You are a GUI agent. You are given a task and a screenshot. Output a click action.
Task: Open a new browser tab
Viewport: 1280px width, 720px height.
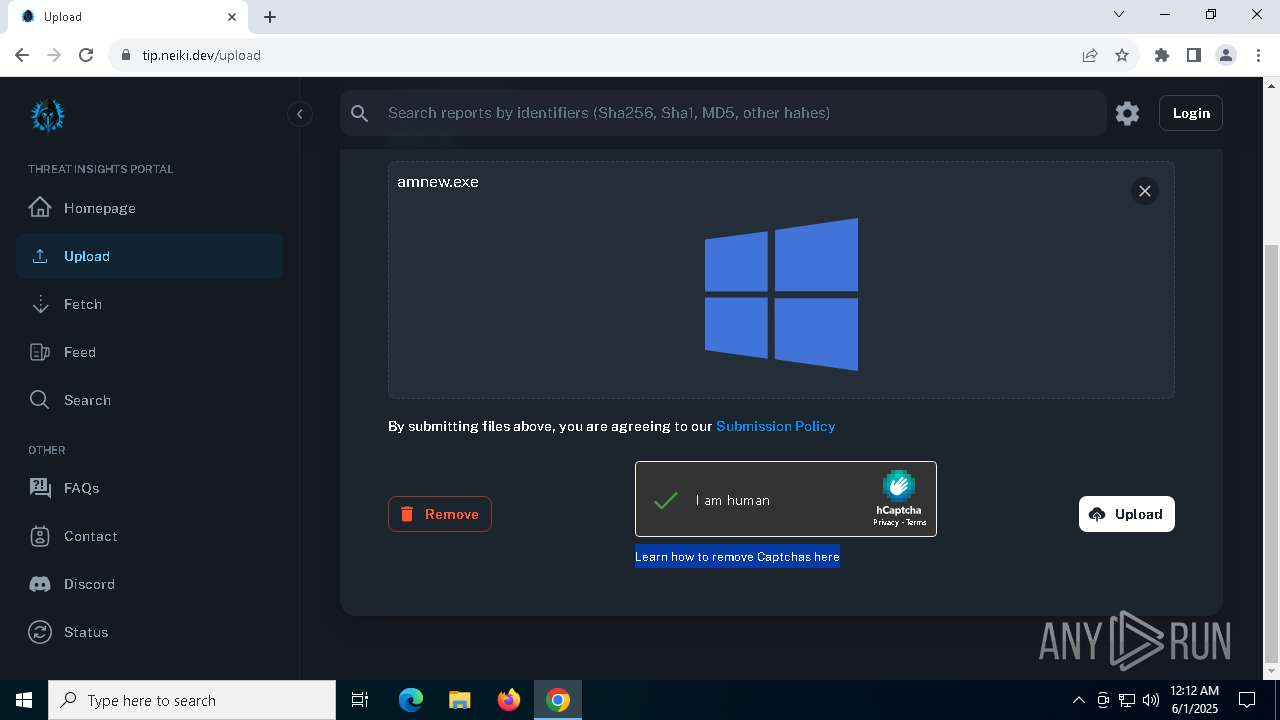coord(270,17)
